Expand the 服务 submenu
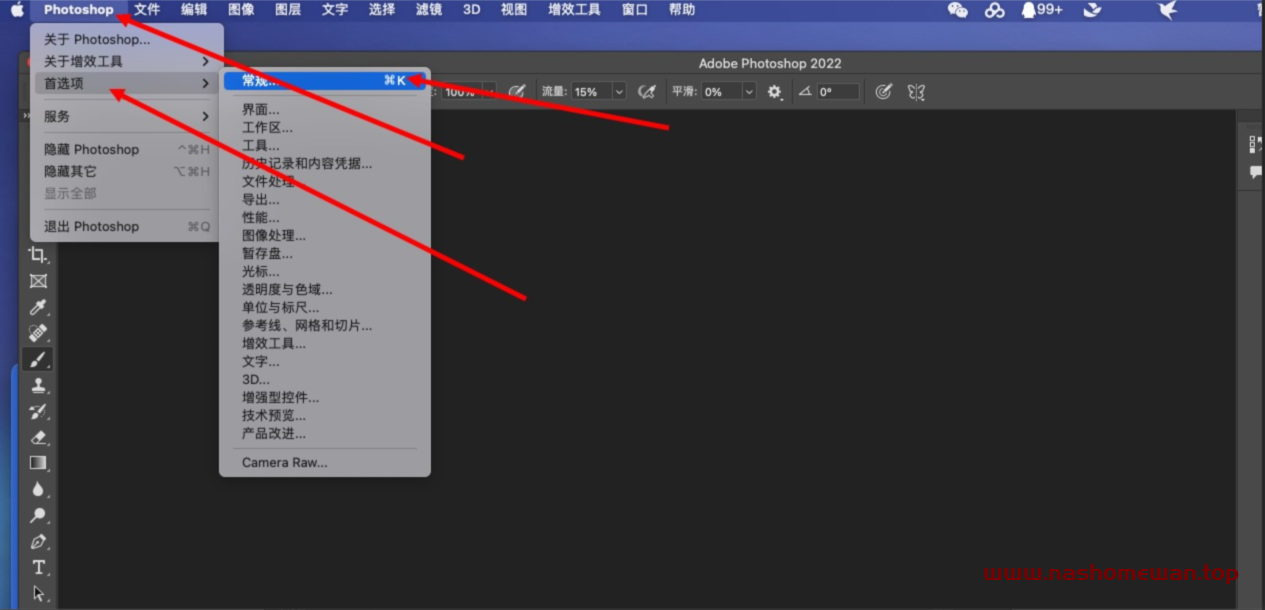The width and height of the screenshot is (1265, 610). [x=125, y=116]
